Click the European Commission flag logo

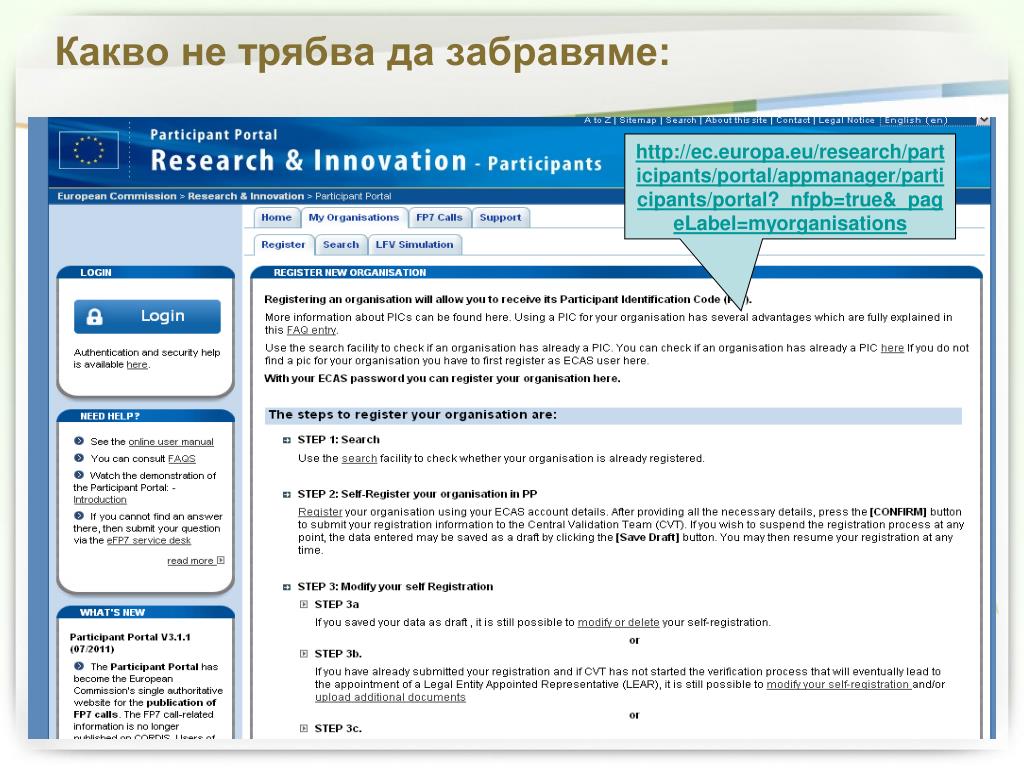[x=89, y=150]
